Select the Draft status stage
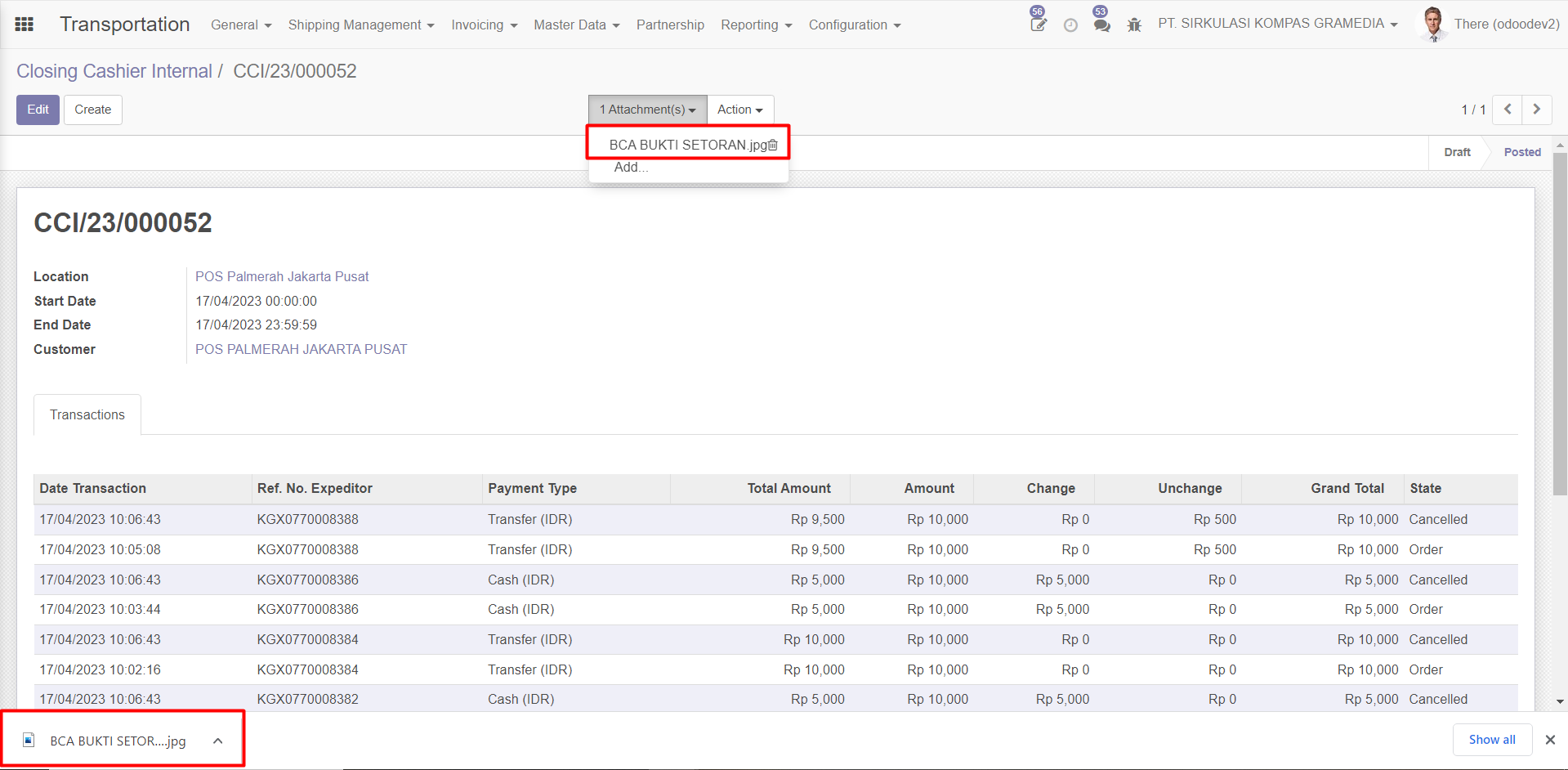This screenshot has height=770, width=1568. (1457, 152)
